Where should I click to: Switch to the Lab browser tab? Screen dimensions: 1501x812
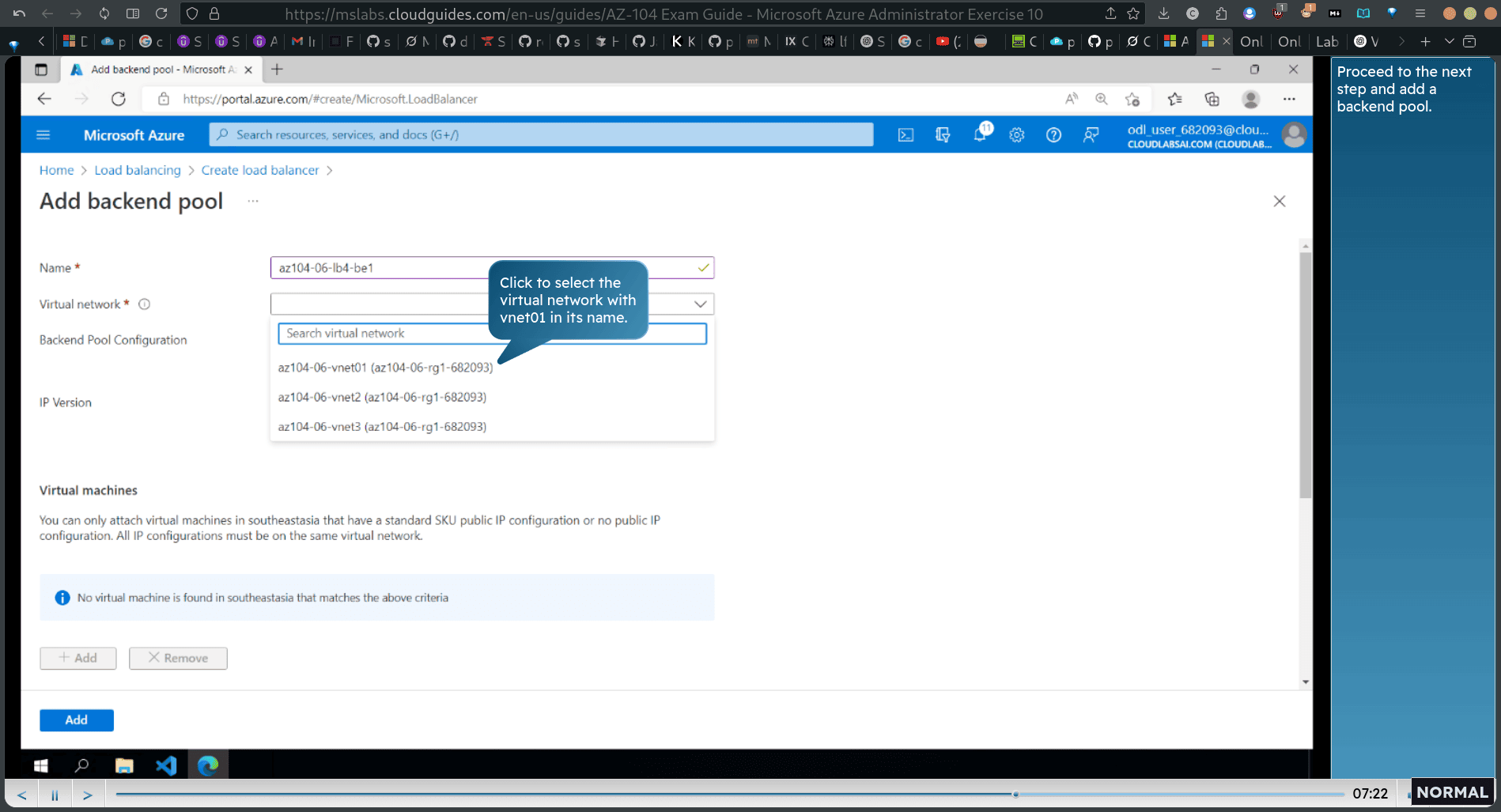coord(1327,42)
